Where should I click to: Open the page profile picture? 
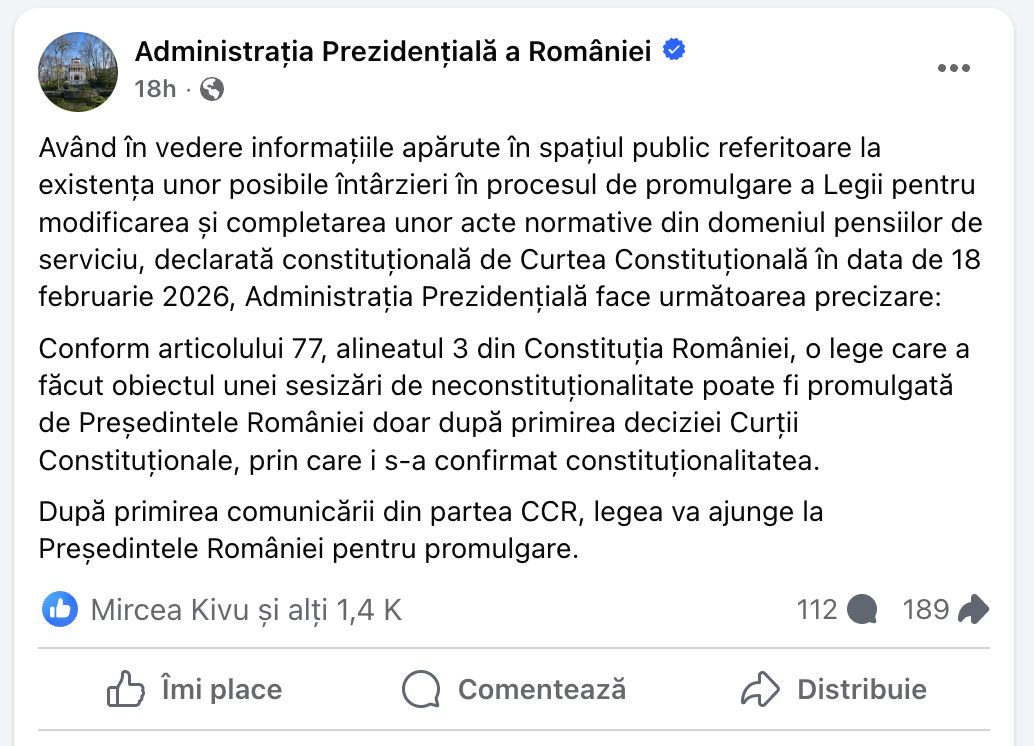pos(78,71)
